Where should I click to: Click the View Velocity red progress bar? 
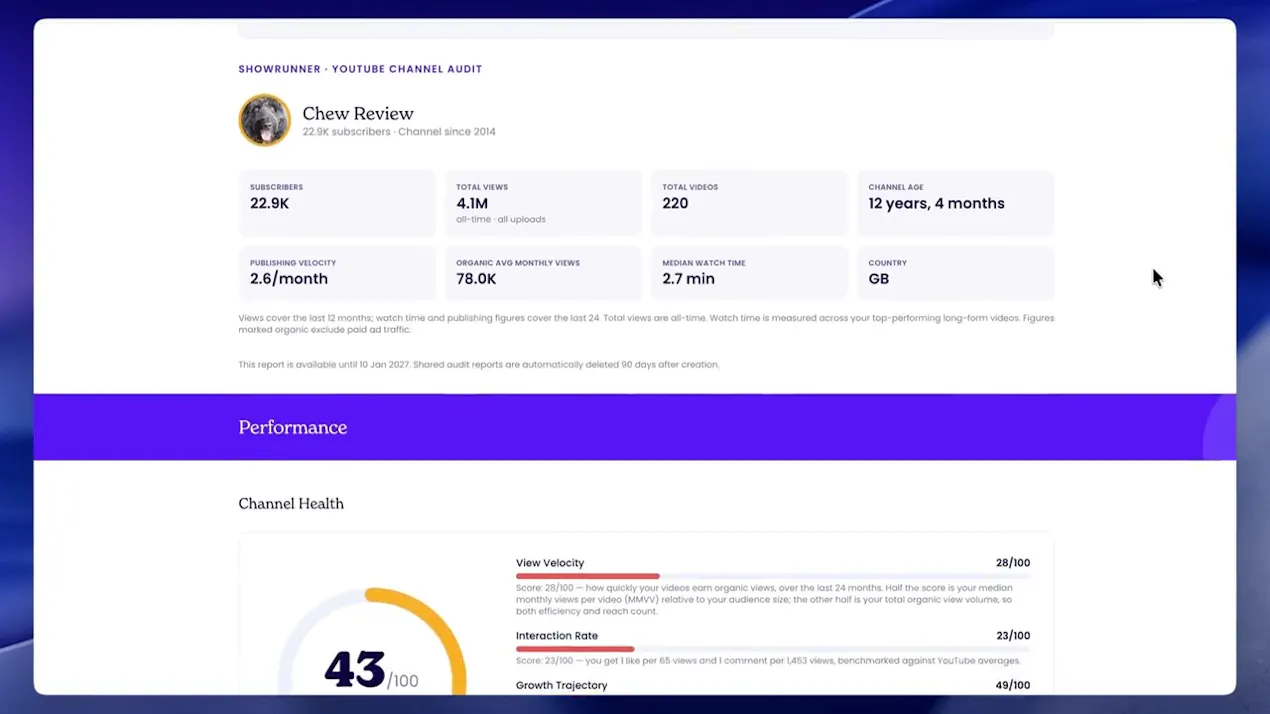[x=588, y=576]
